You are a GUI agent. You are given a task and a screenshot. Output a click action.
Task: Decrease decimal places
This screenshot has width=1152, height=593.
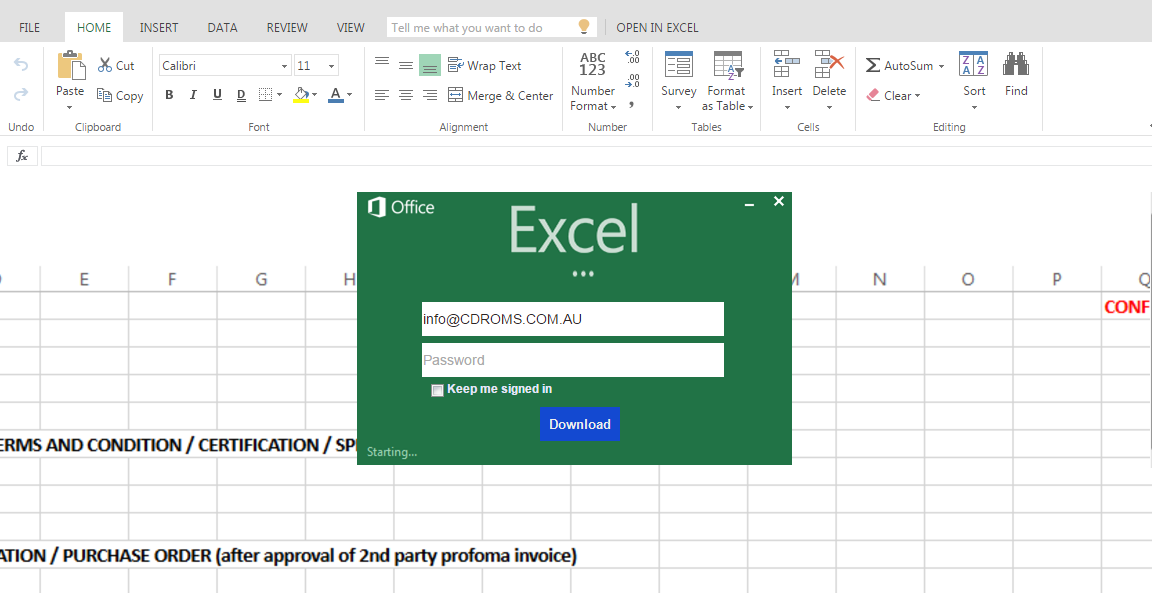(632, 80)
